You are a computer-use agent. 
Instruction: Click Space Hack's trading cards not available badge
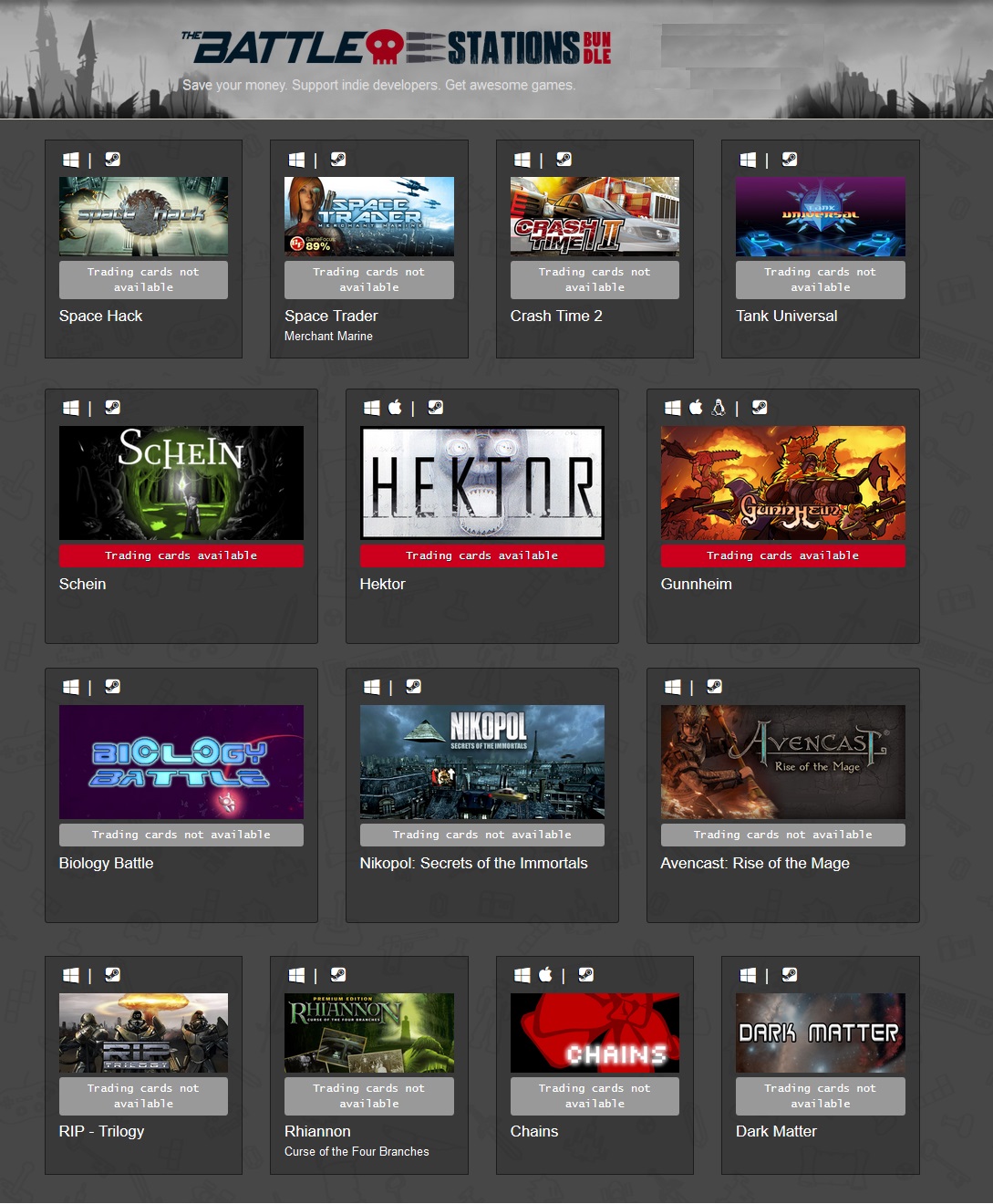[x=143, y=280]
